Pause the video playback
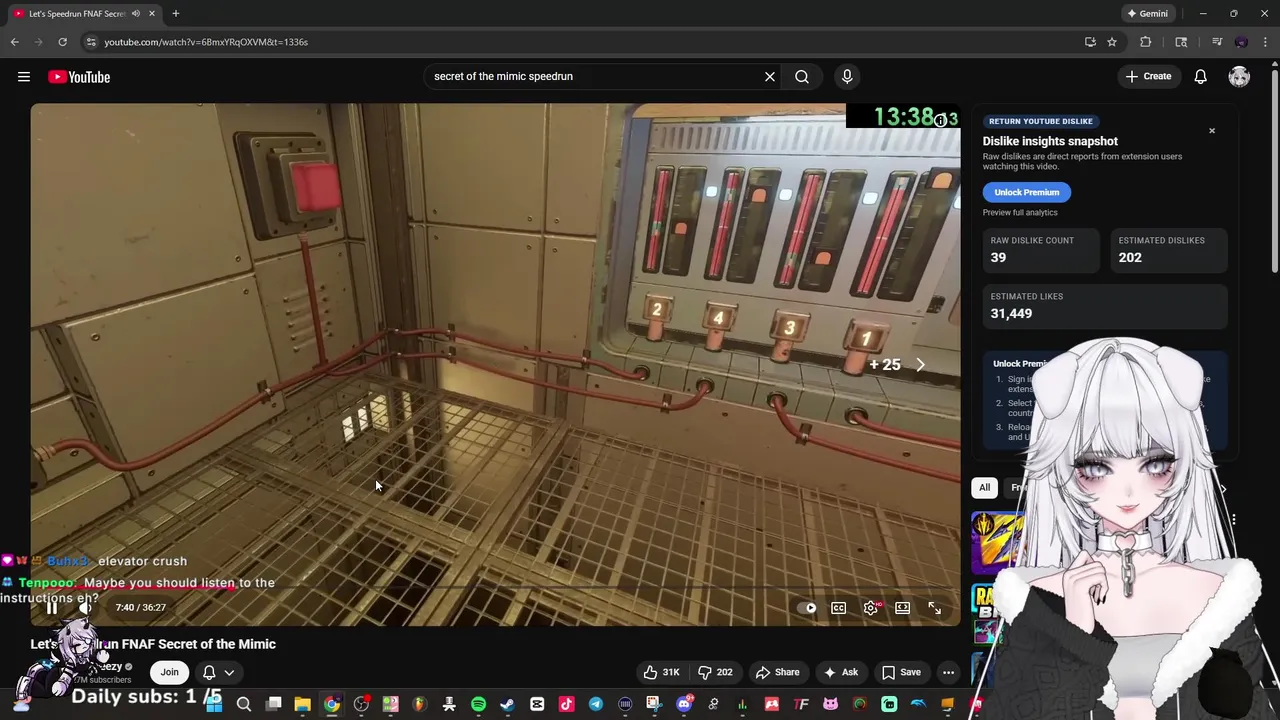Viewport: 1280px width, 720px height. pos(52,607)
